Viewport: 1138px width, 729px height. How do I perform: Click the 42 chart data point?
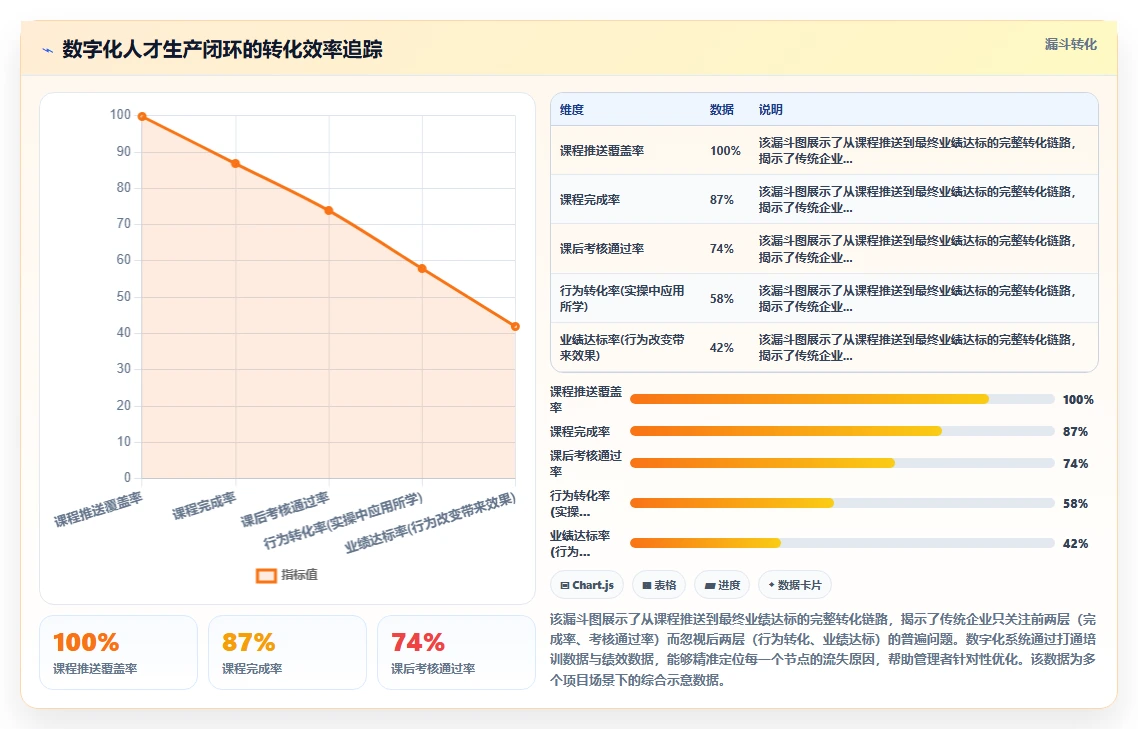tap(515, 327)
